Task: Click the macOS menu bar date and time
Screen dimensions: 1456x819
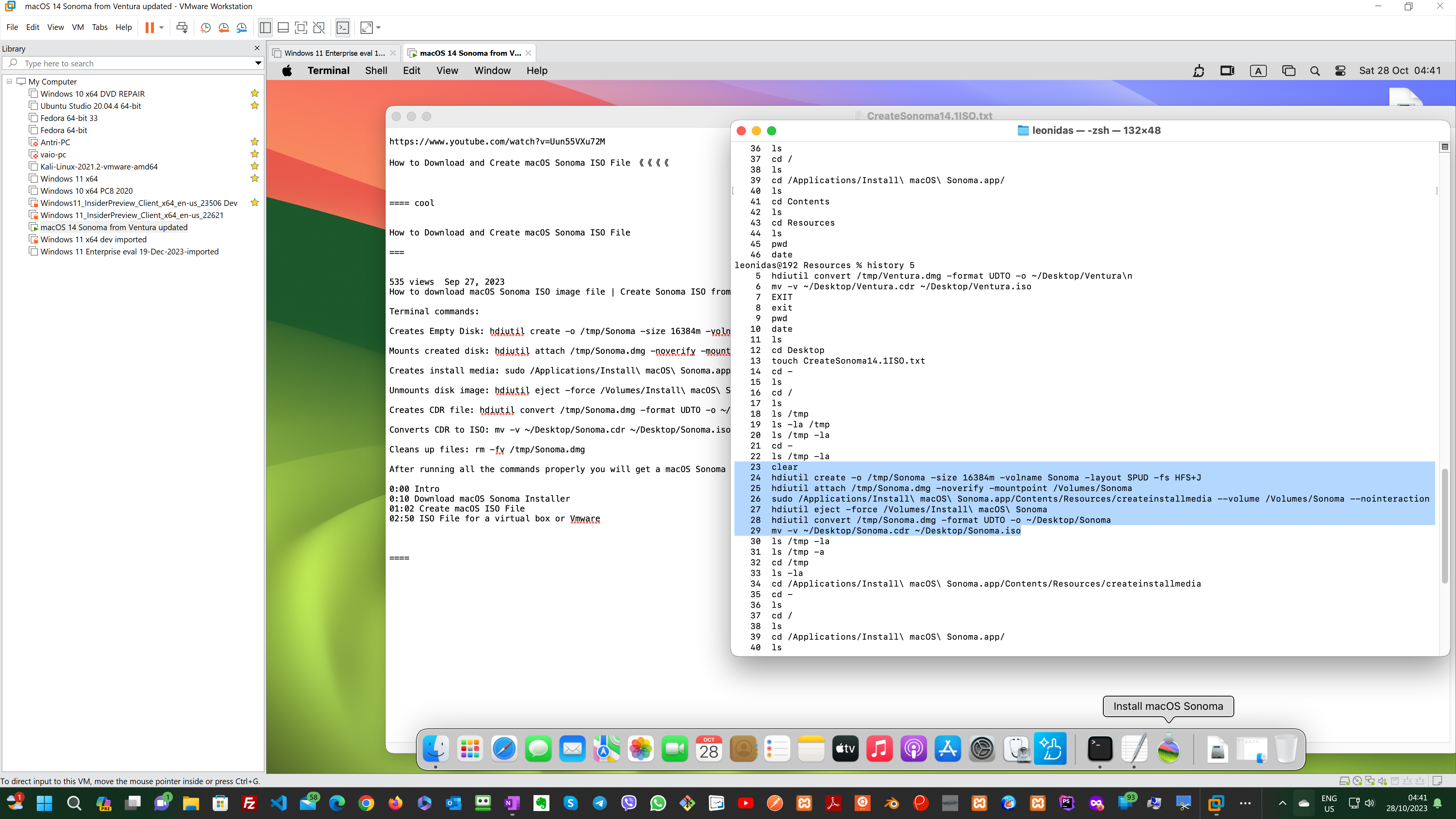Action: click(1400, 71)
